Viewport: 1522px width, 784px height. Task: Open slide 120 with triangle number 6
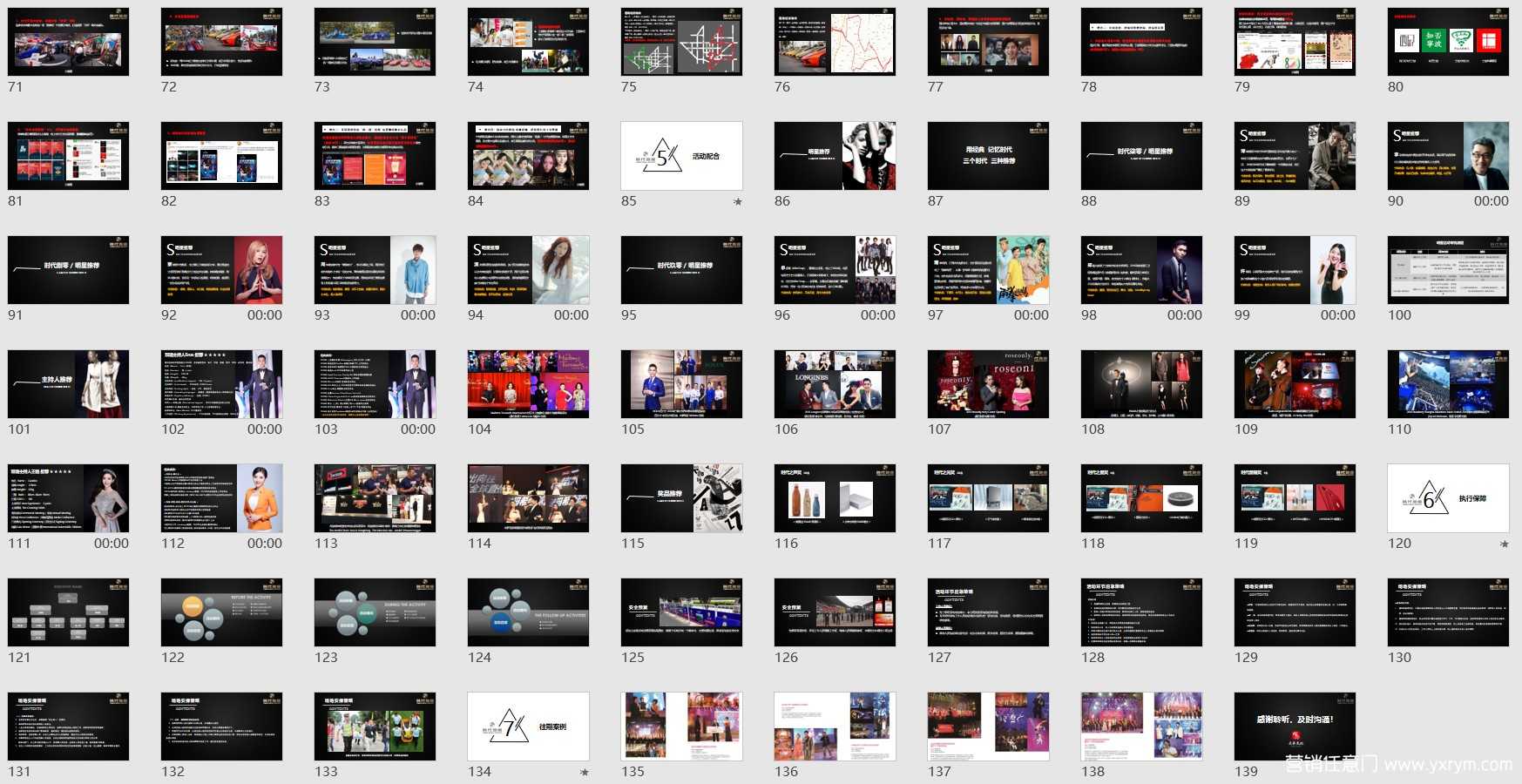click(1447, 498)
